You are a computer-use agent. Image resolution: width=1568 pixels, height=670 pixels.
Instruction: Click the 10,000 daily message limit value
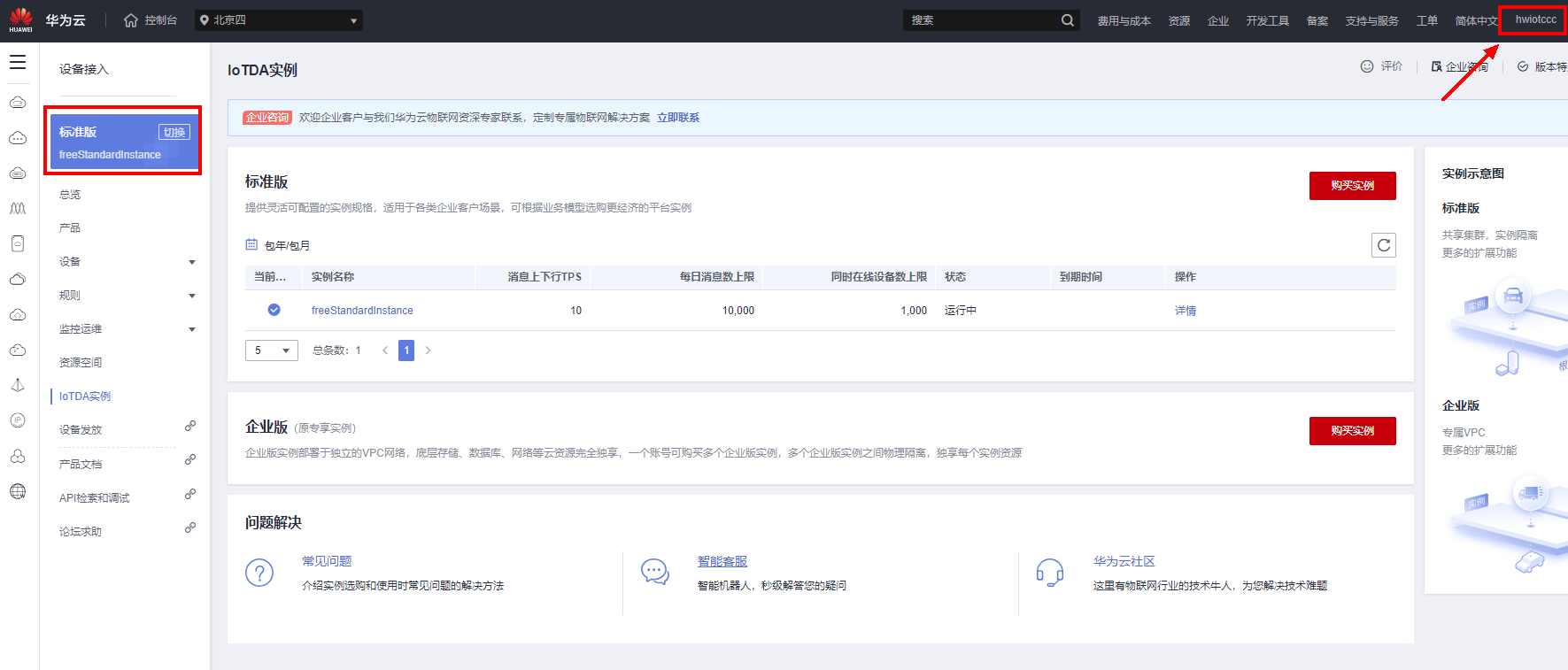(x=738, y=311)
